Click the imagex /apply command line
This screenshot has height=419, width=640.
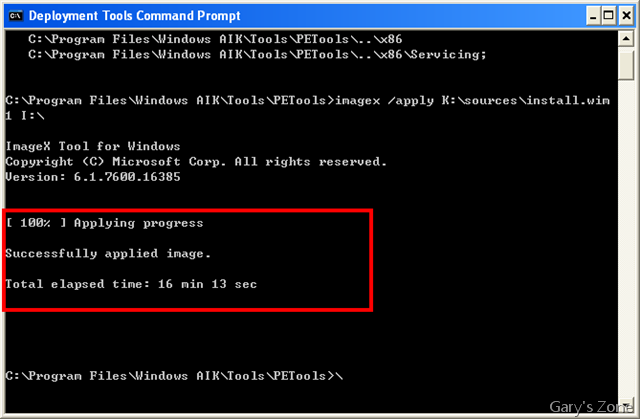coord(307,100)
